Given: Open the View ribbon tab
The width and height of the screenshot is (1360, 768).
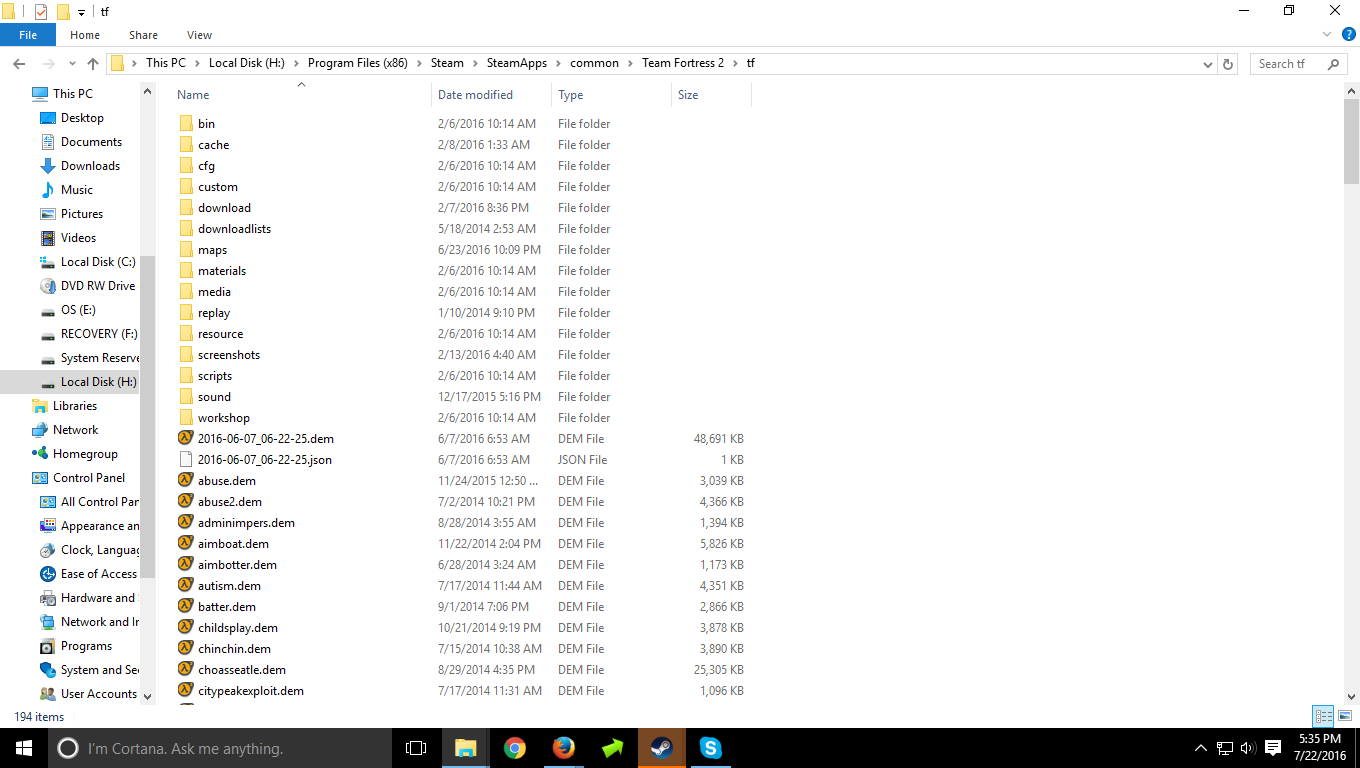Looking at the screenshot, I should point(199,35).
